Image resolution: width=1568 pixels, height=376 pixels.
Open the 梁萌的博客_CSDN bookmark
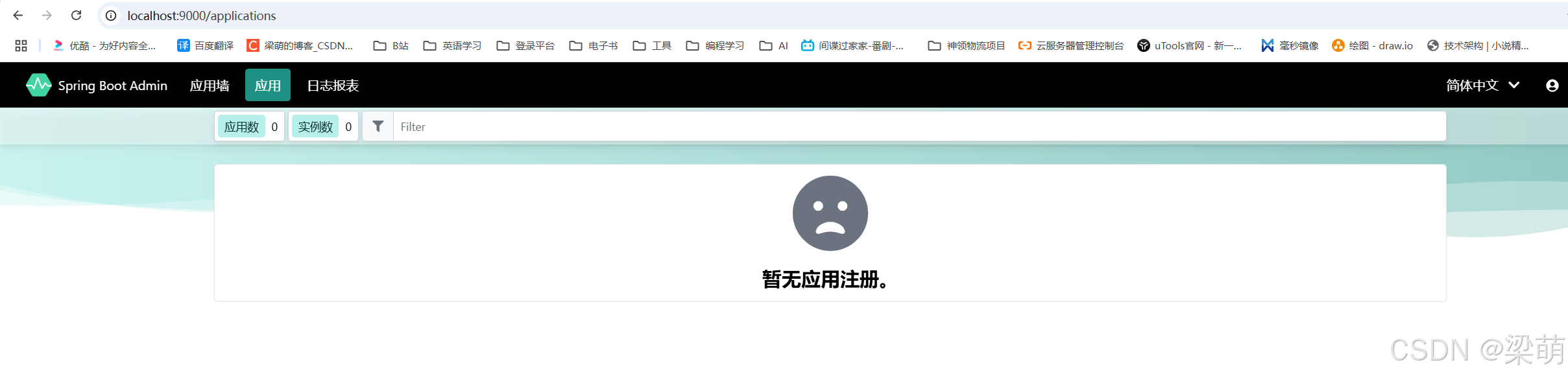pos(300,45)
